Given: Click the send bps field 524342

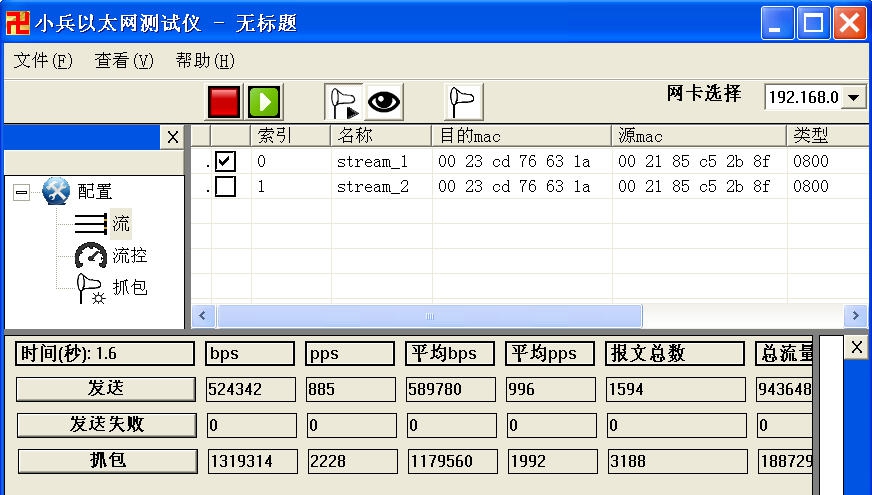Looking at the screenshot, I should pyautogui.click(x=251, y=389).
